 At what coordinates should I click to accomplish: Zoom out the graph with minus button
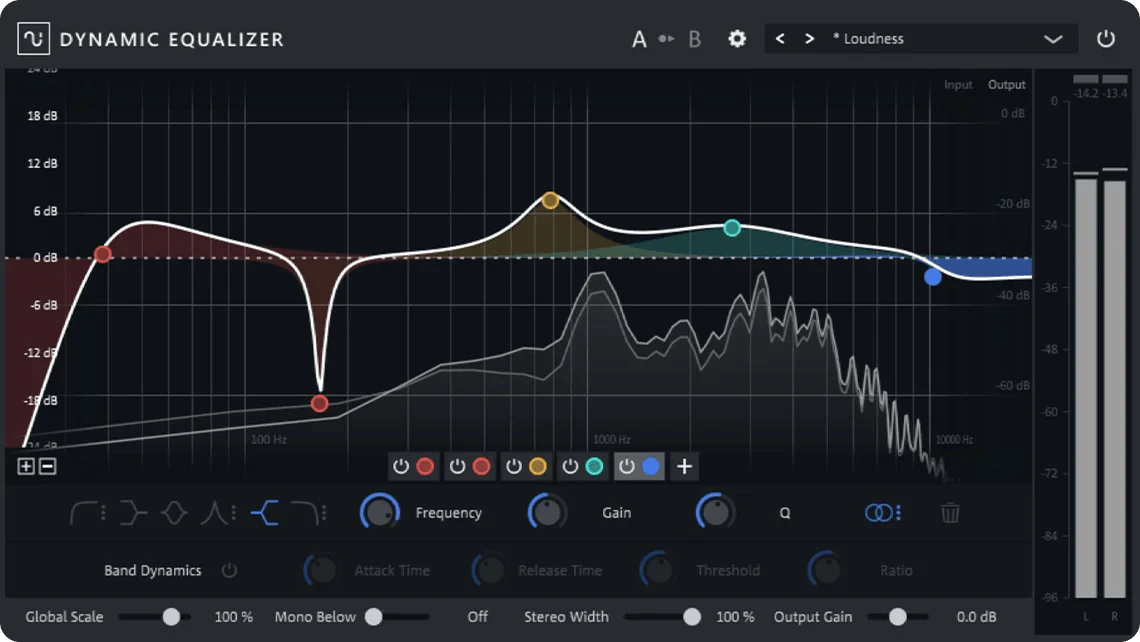47,466
